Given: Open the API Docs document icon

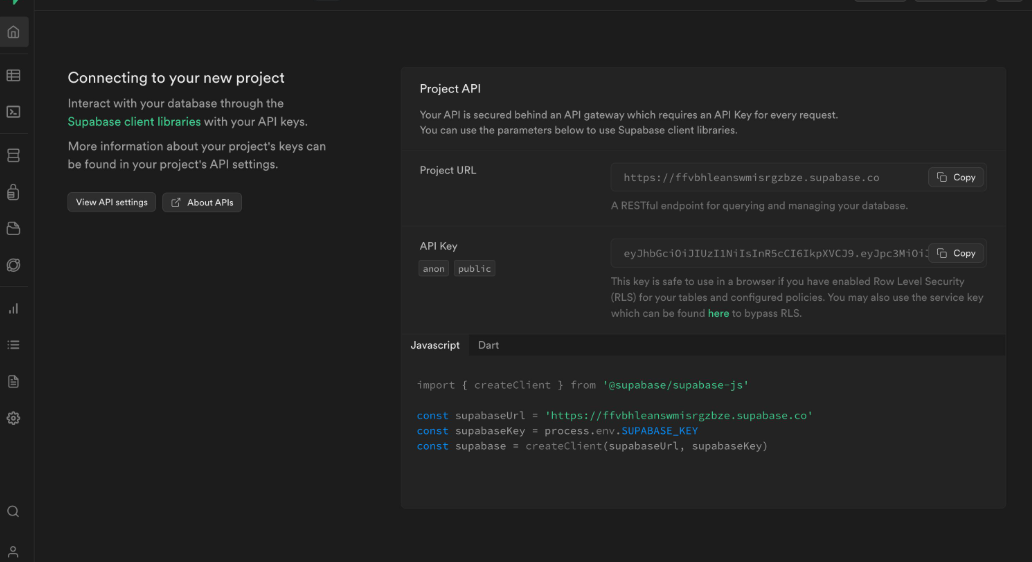Looking at the screenshot, I should click(x=13, y=382).
